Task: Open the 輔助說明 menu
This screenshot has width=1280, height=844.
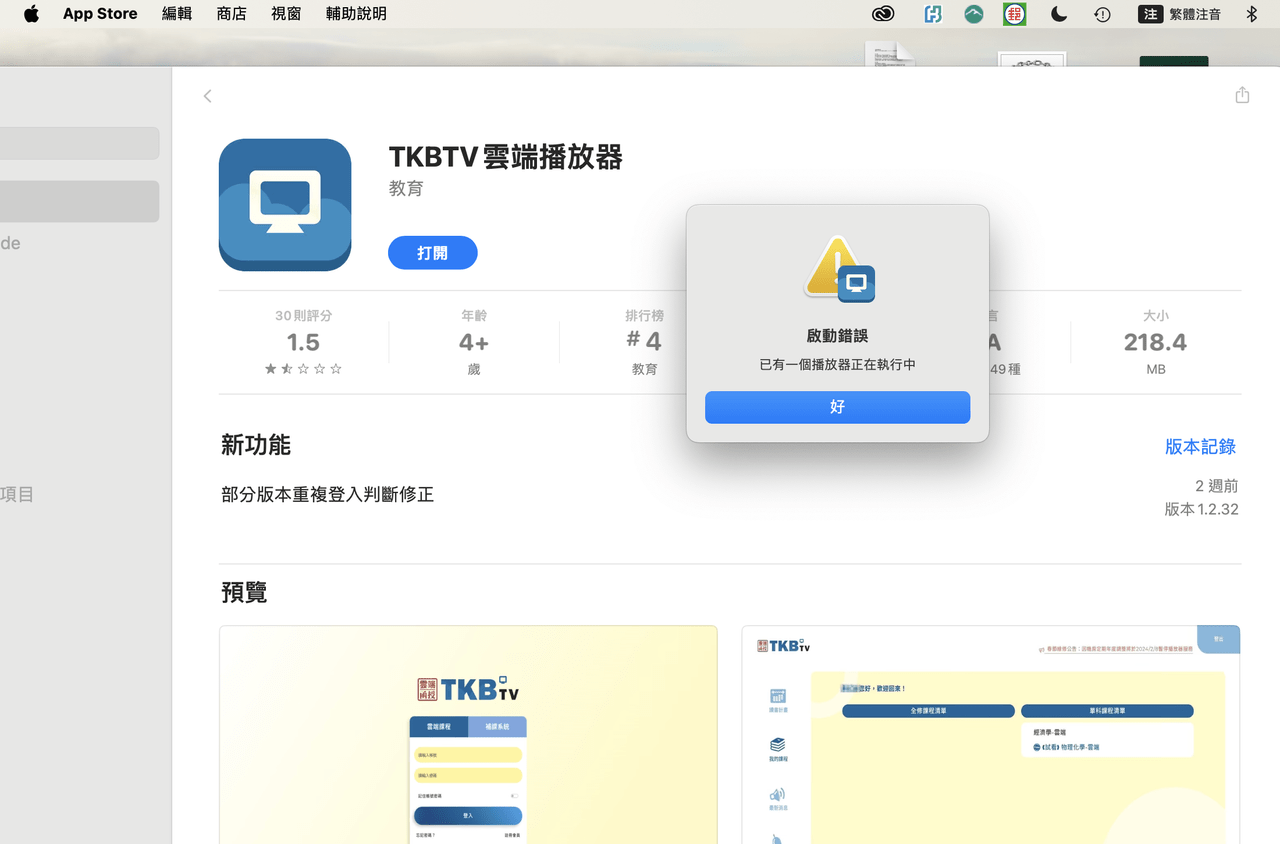Action: point(356,13)
